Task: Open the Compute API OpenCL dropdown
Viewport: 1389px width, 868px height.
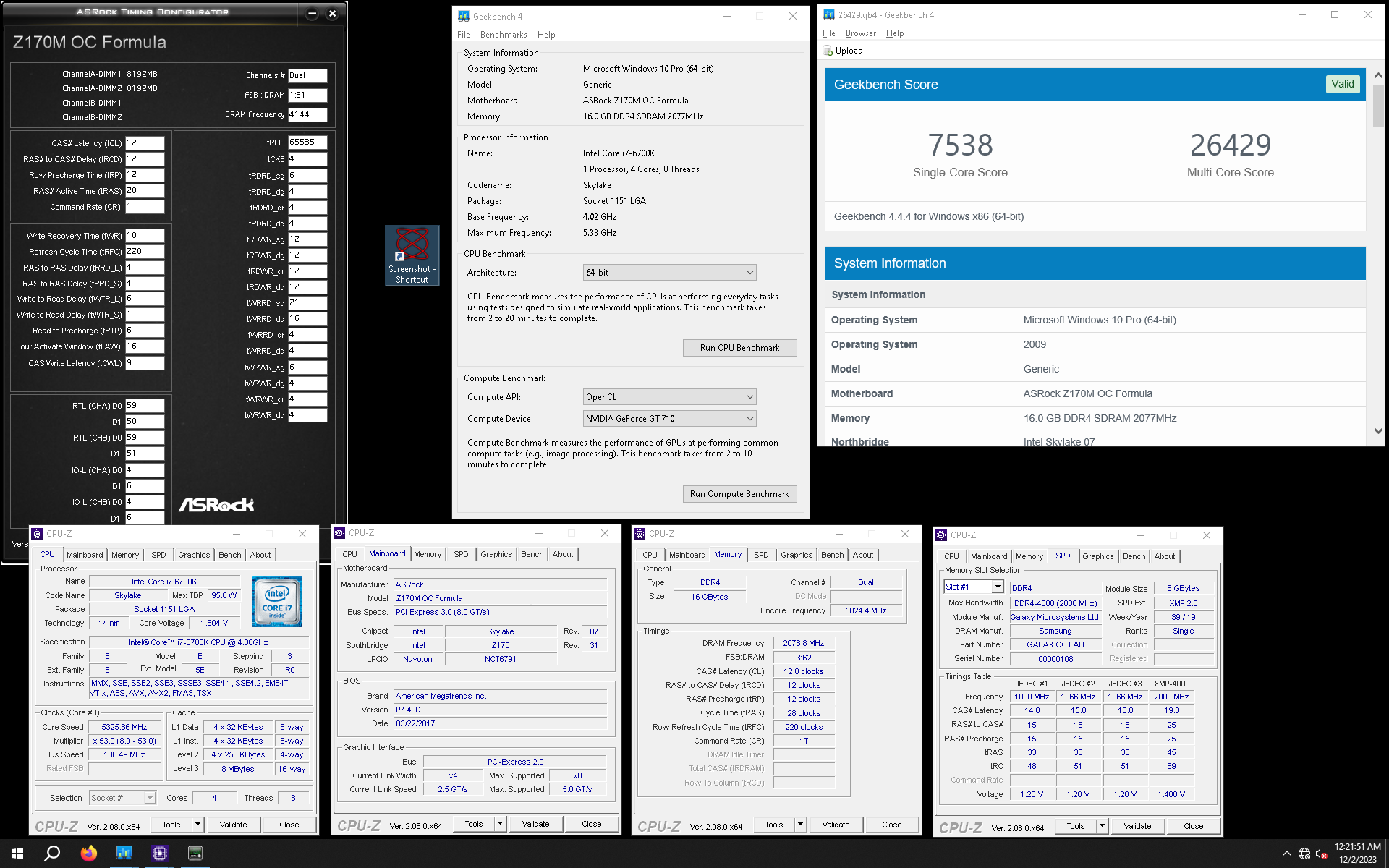Action: (670, 397)
